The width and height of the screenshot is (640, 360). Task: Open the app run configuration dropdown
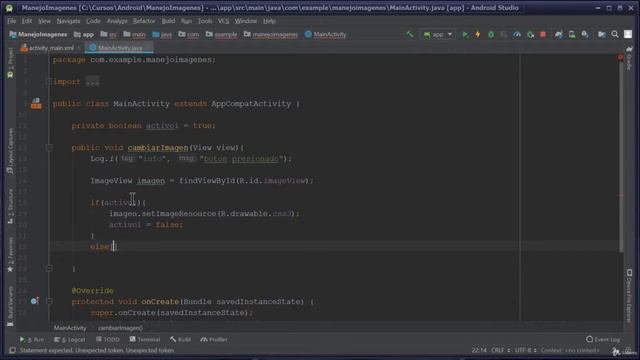click(x=438, y=35)
